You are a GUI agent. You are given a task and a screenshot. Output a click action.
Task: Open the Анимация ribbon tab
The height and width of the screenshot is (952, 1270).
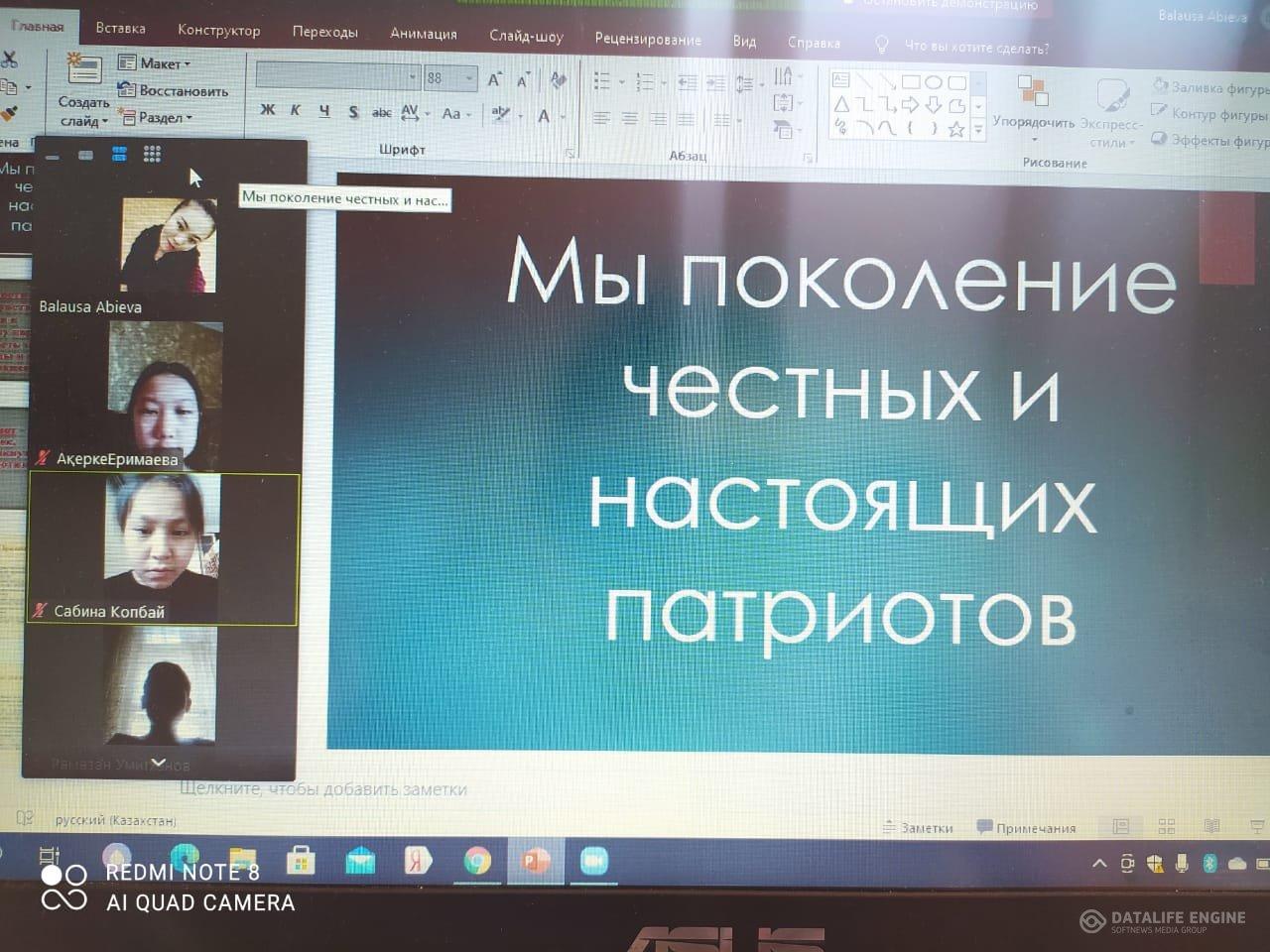click(x=424, y=33)
